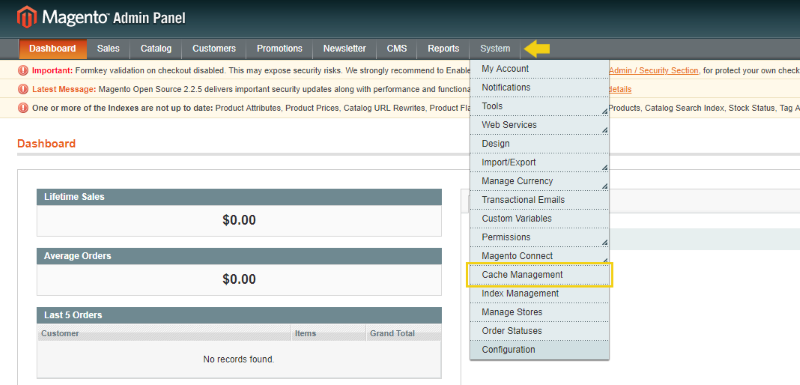Open Configuration in the System menu

click(539, 350)
